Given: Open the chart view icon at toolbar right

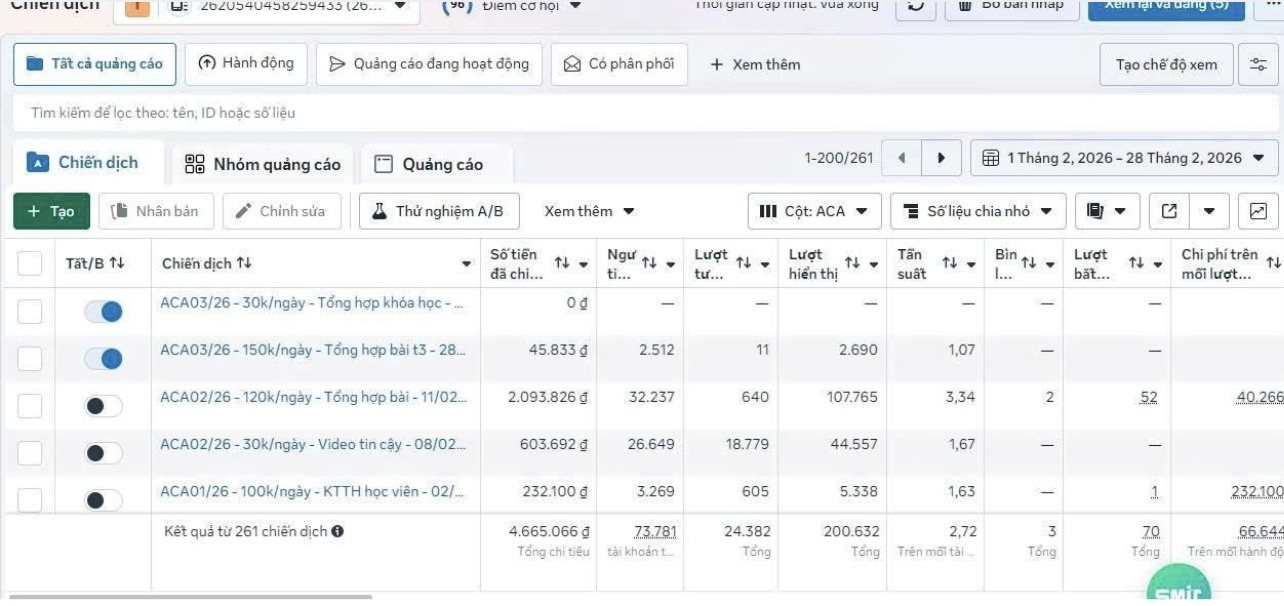Looking at the screenshot, I should 1258,211.
